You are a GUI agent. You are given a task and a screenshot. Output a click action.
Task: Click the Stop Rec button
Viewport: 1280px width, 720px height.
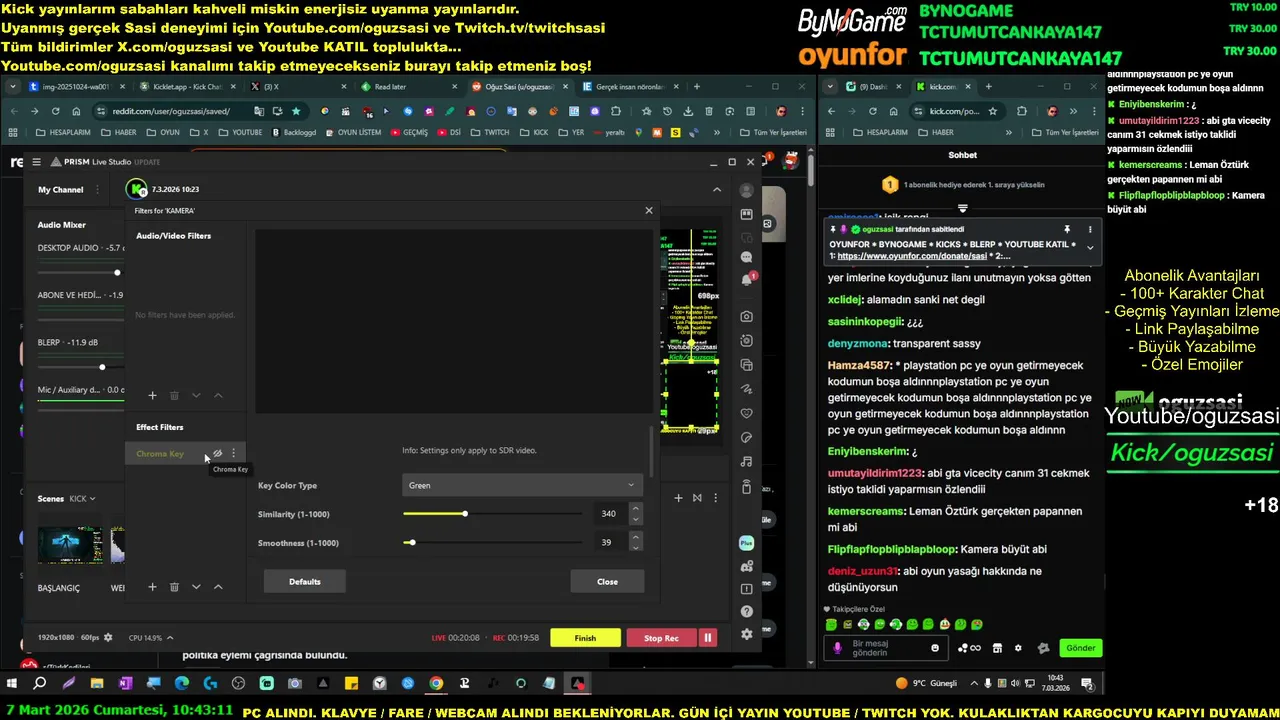pyautogui.click(x=661, y=638)
